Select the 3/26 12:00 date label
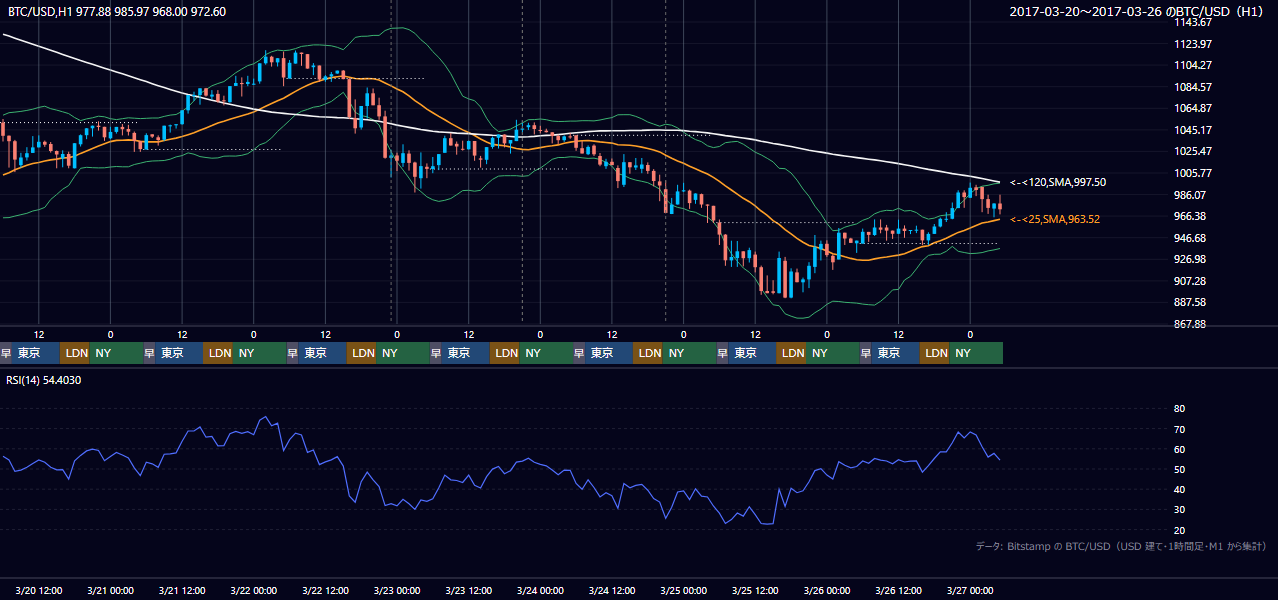Image resolution: width=1278 pixels, height=600 pixels. (898, 591)
